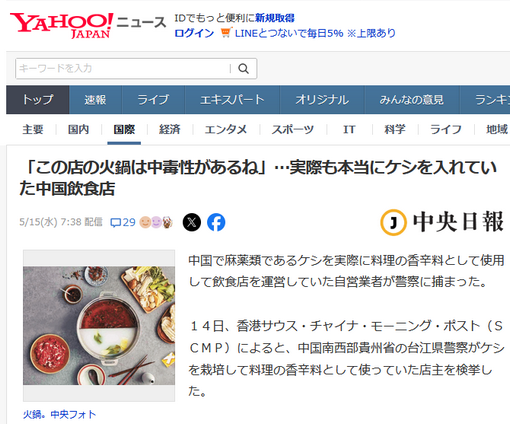Viewport: 510px width, 424px height.
Task: Share the article on Facebook
Action: tap(216, 222)
